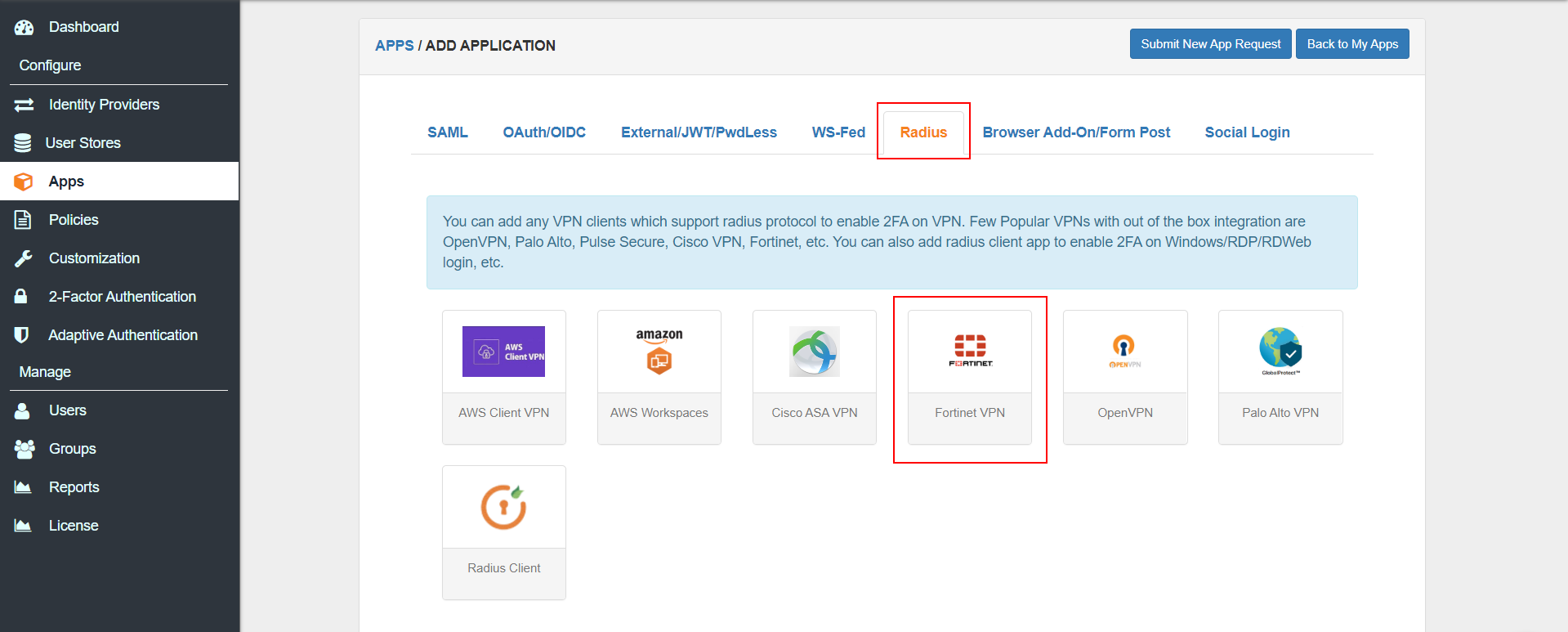1568x632 pixels.
Task: Click the User Stores database icon
Action: pyautogui.click(x=23, y=143)
